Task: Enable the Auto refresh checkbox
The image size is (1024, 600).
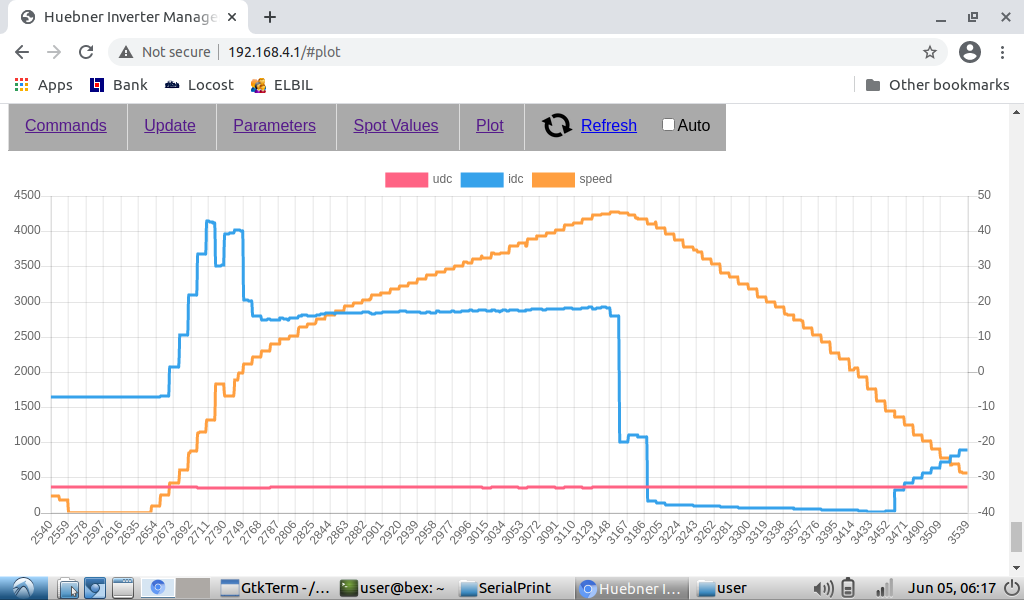Action: [x=668, y=125]
